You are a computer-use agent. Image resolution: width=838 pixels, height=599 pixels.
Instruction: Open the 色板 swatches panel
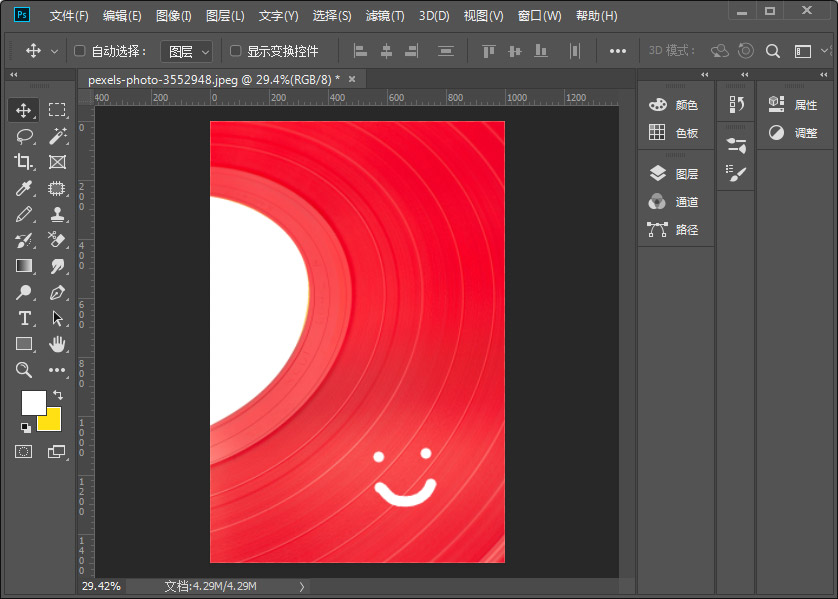[x=674, y=133]
